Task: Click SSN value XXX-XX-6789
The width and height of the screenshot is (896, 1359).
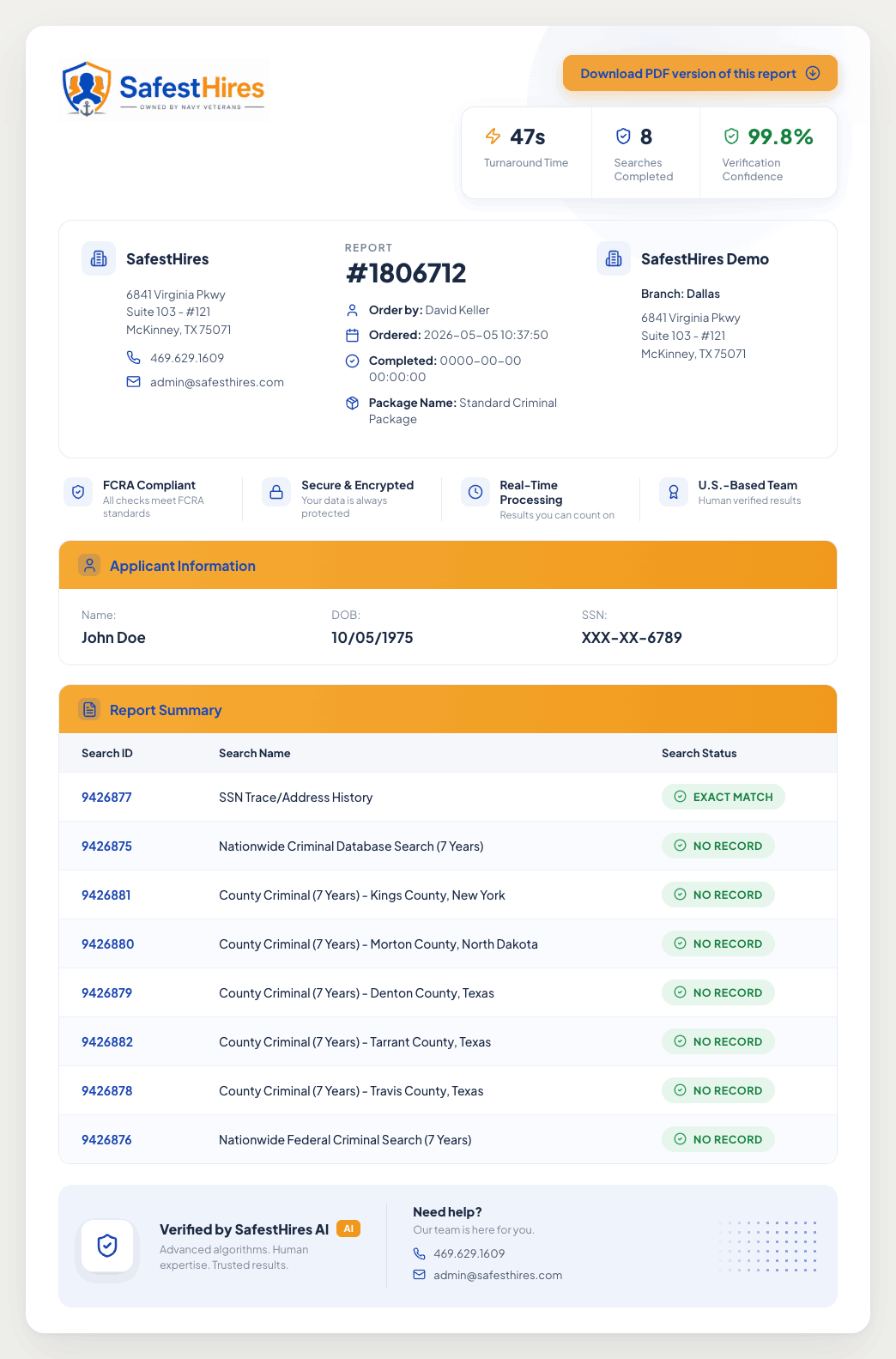Action: pyautogui.click(x=632, y=638)
